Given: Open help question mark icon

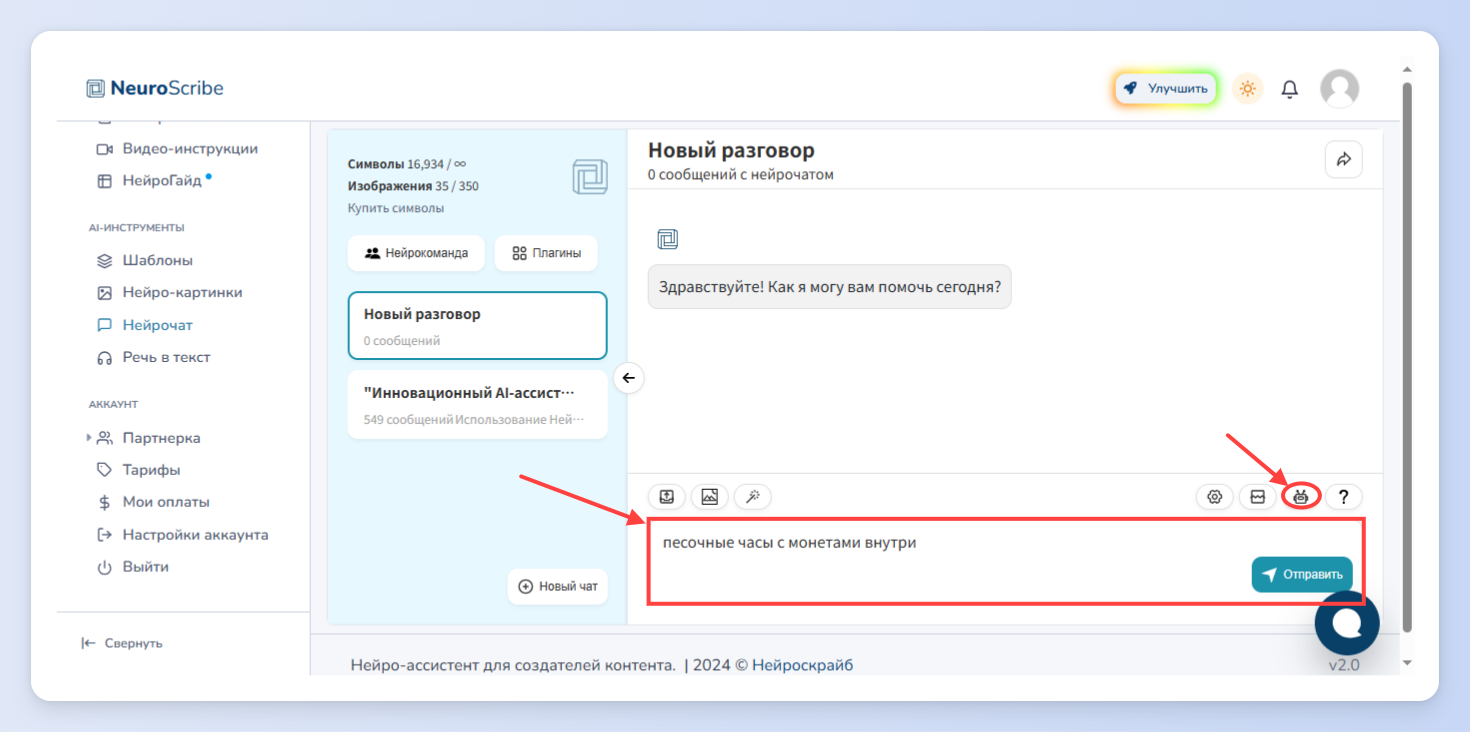Looking at the screenshot, I should click(1344, 496).
